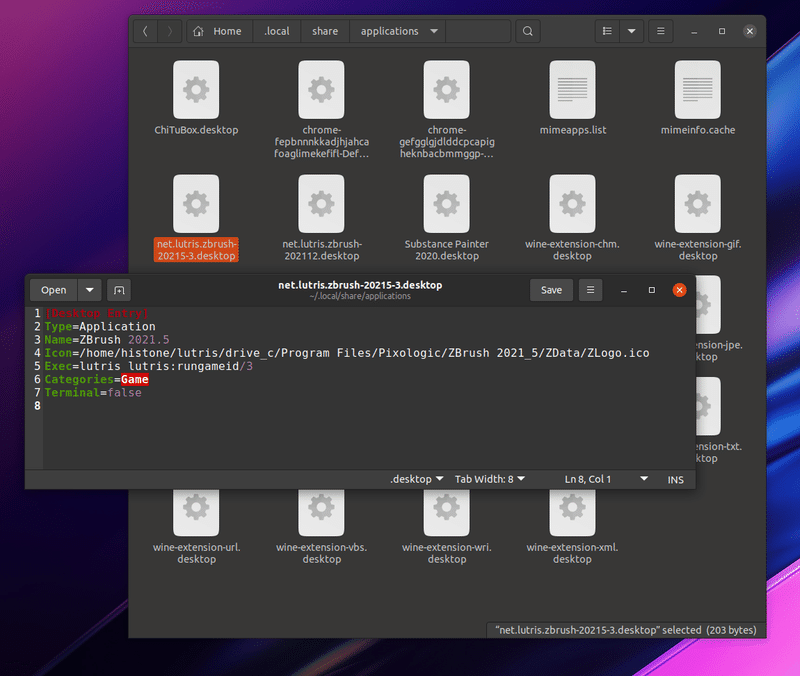
Task: Navigate to share in path bar
Action: (x=325, y=31)
